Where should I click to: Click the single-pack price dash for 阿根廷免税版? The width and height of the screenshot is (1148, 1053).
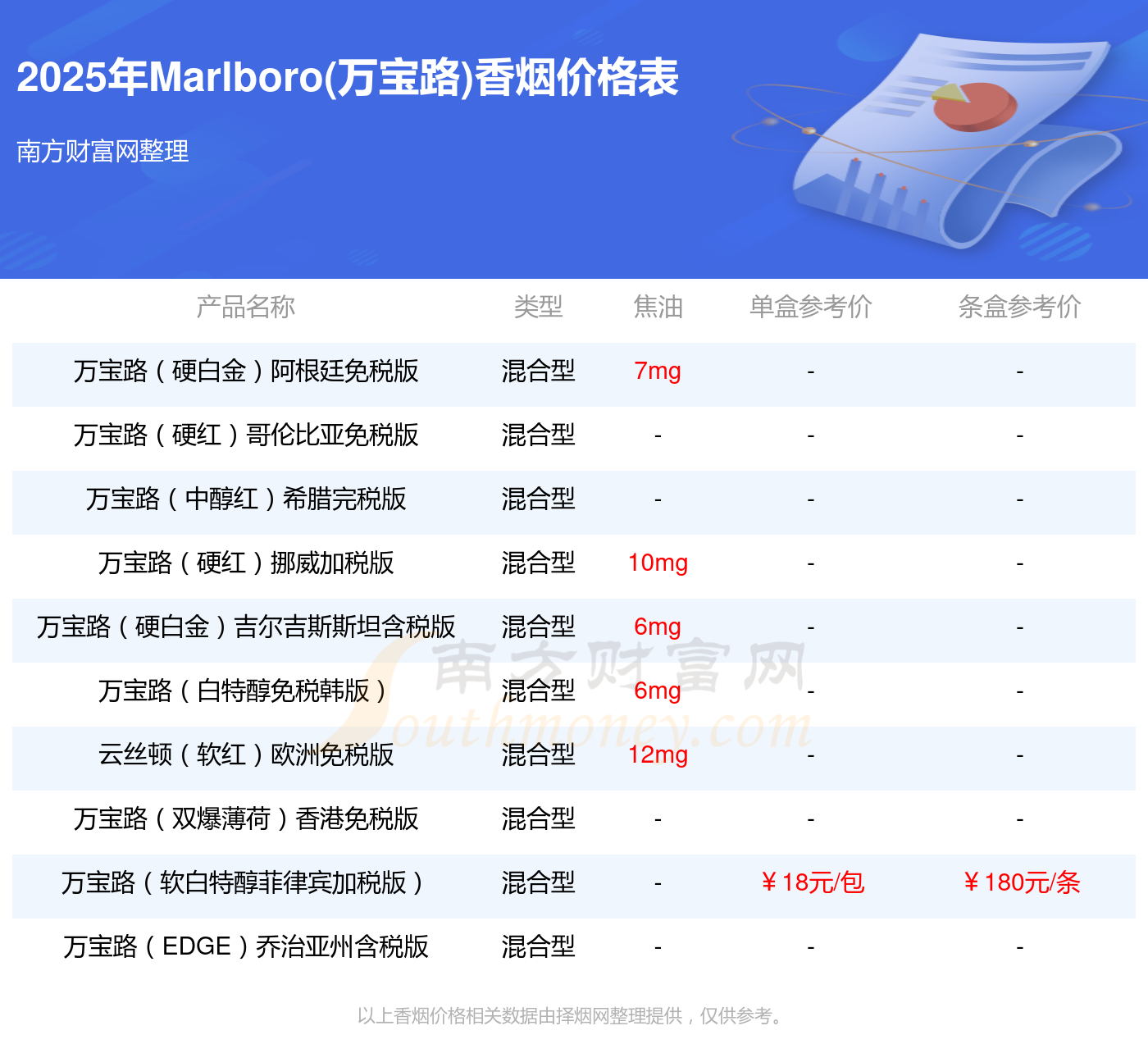click(810, 372)
